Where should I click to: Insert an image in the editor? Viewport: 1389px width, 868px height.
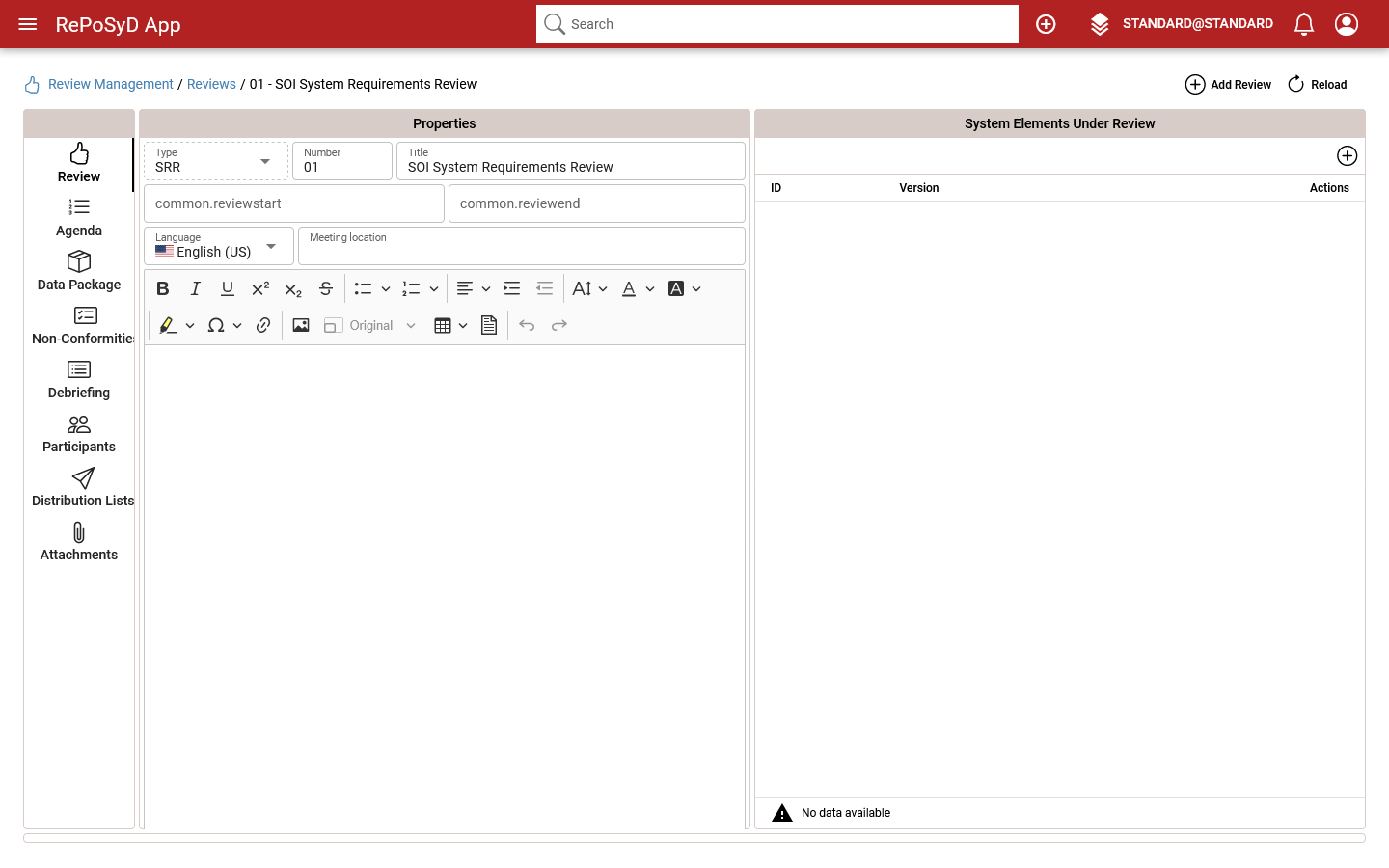pyautogui.click(x=301, y=326)
